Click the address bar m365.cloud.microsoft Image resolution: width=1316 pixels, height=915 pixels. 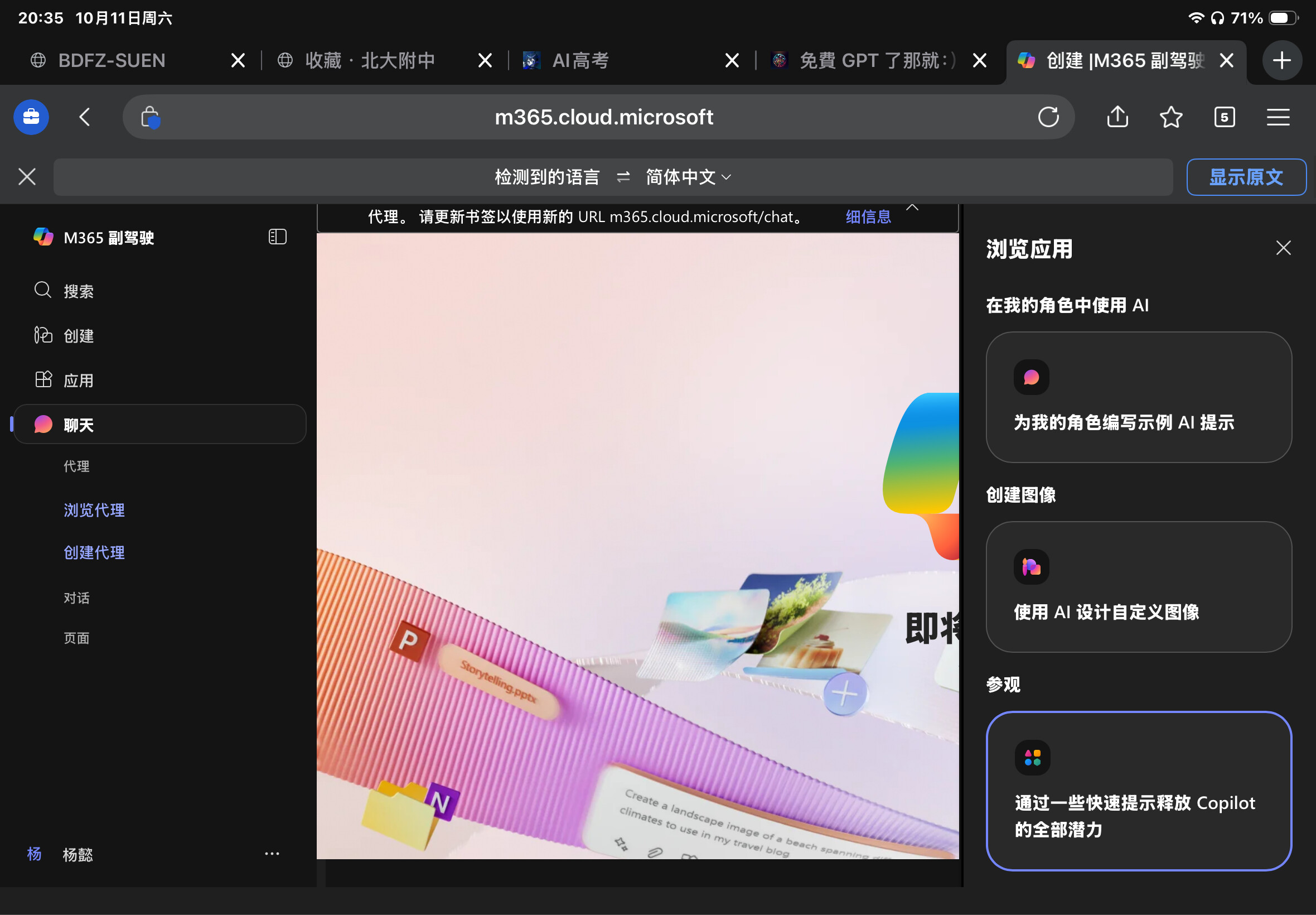603,118
